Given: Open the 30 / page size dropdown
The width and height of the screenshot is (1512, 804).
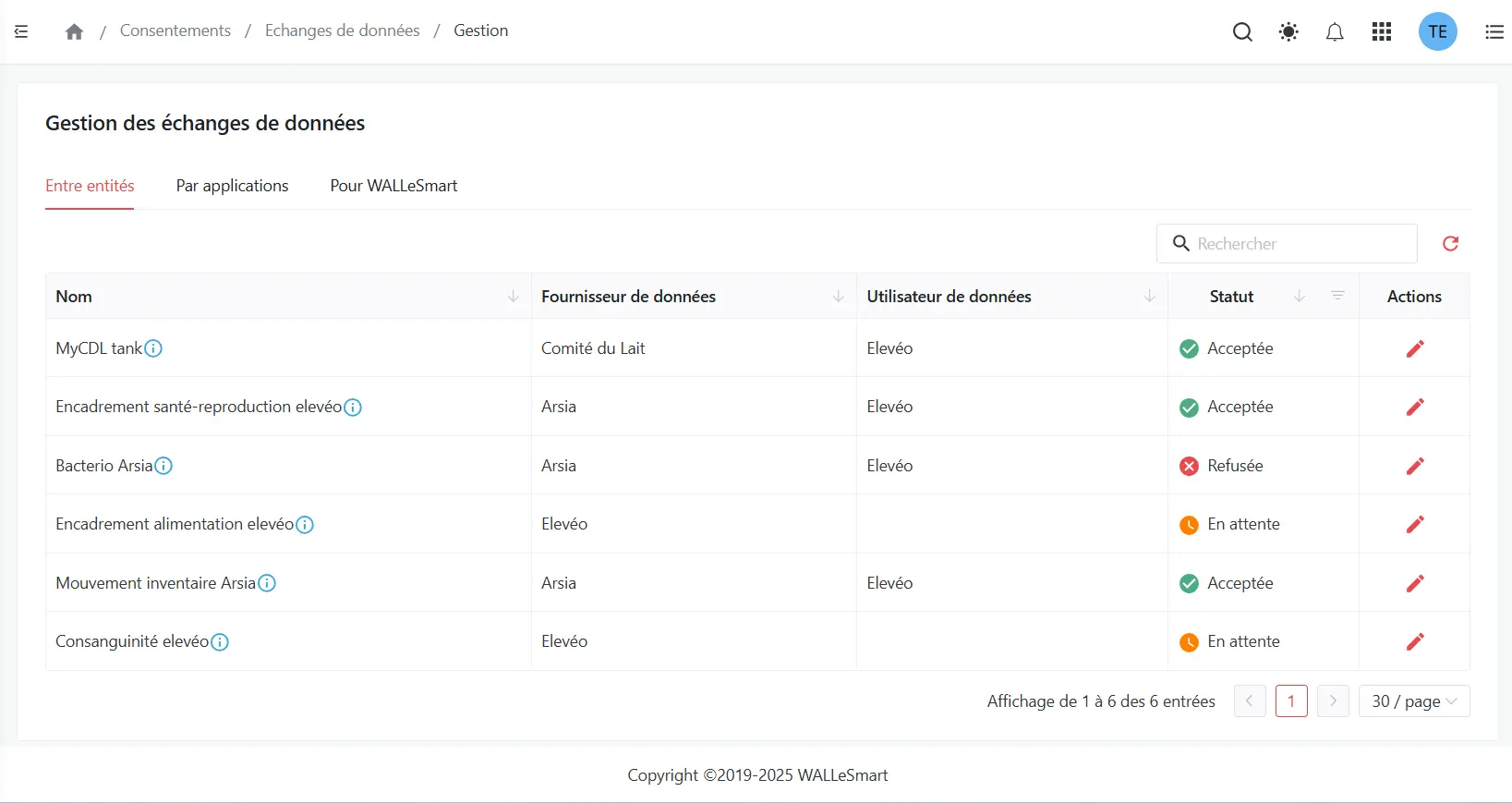Looking at the screenshot, I should tap(1413, 701).
